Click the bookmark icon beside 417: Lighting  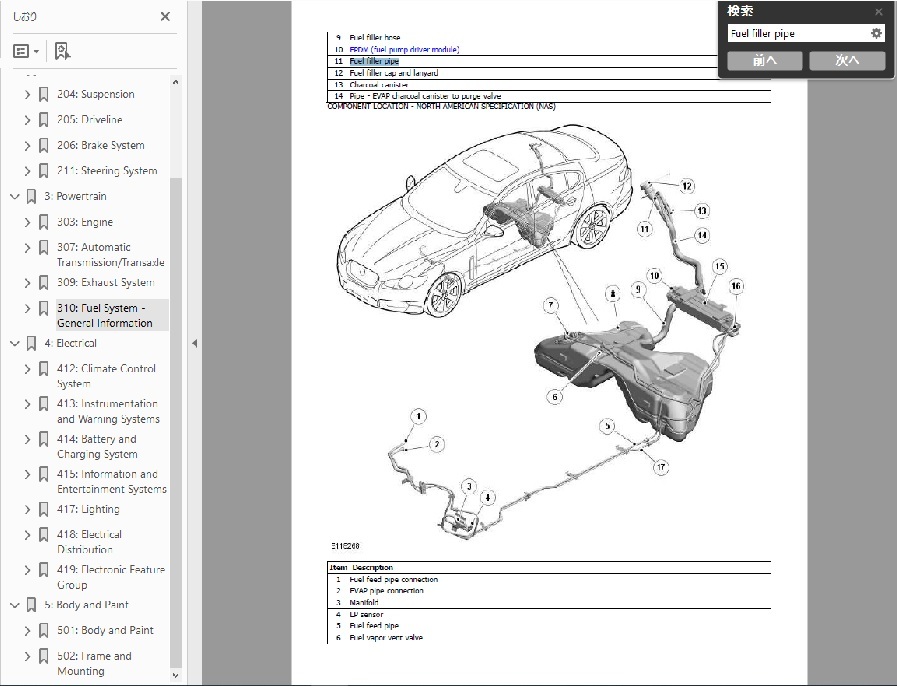tap(43, 509)
